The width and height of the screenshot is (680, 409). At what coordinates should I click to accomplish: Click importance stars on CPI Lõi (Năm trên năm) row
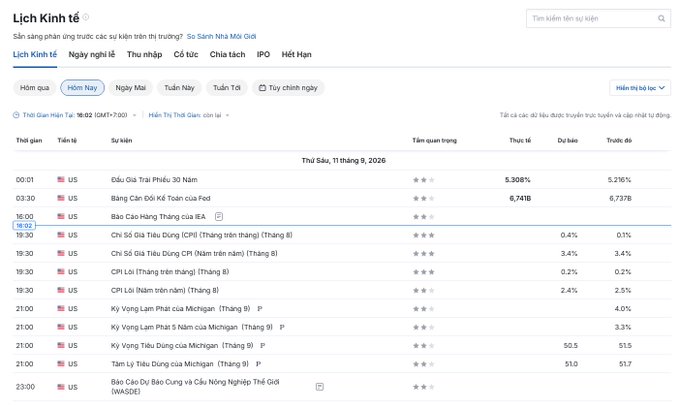(x=423, y=290)
